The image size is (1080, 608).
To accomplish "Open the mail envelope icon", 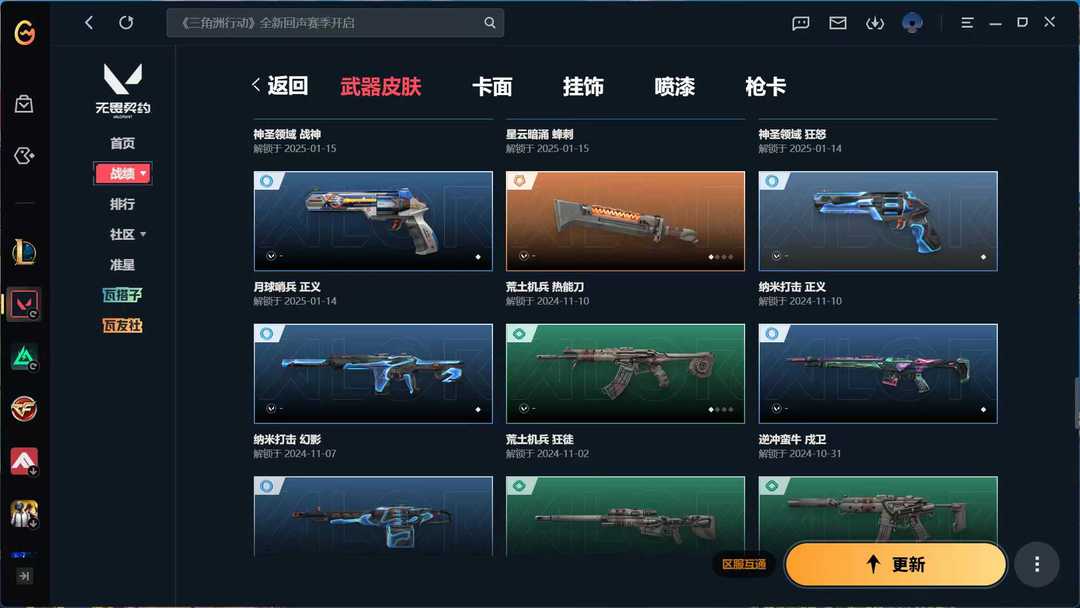I will coord(838,23).
